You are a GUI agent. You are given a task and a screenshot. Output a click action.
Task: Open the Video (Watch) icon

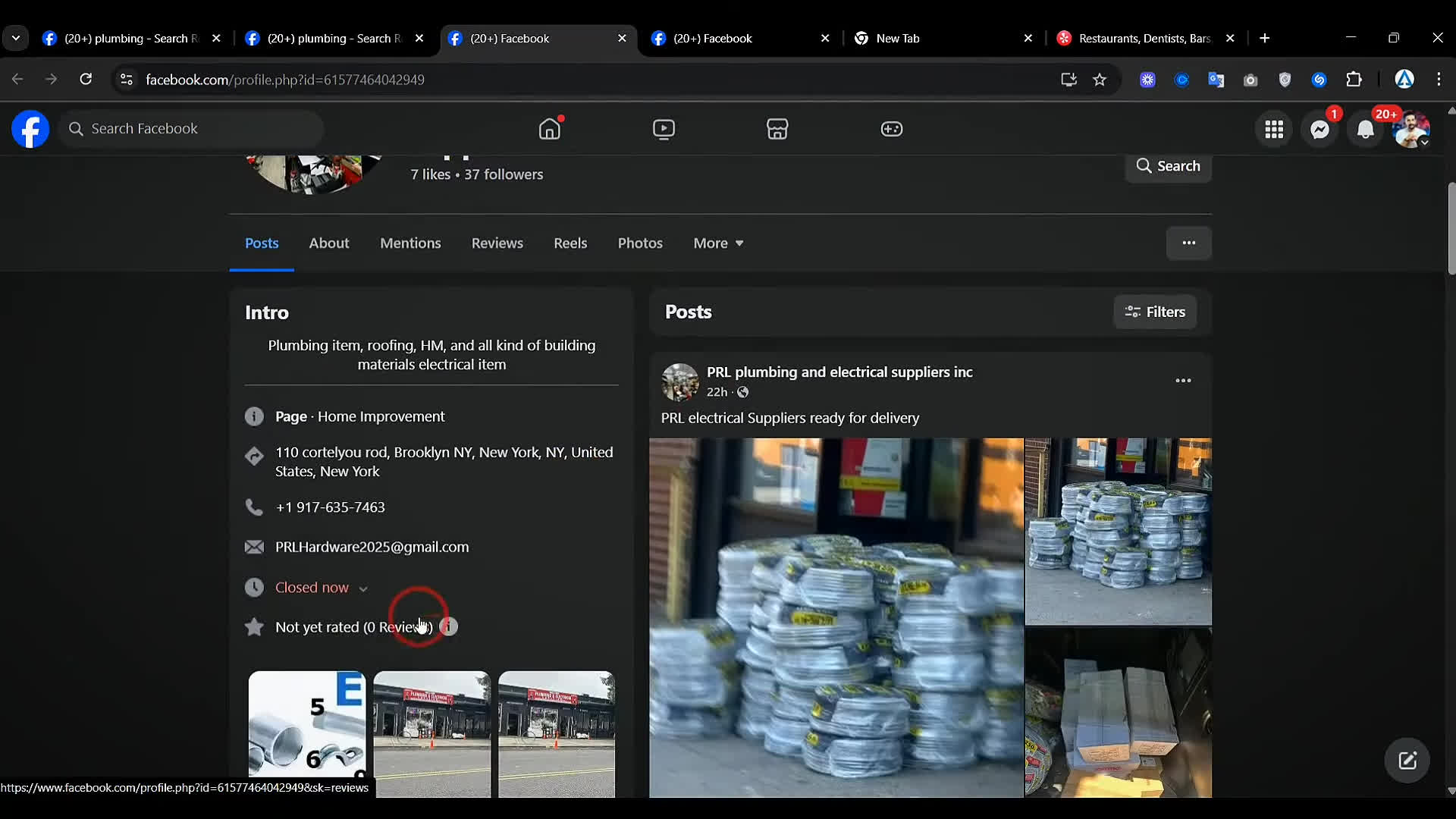point(664,129)
